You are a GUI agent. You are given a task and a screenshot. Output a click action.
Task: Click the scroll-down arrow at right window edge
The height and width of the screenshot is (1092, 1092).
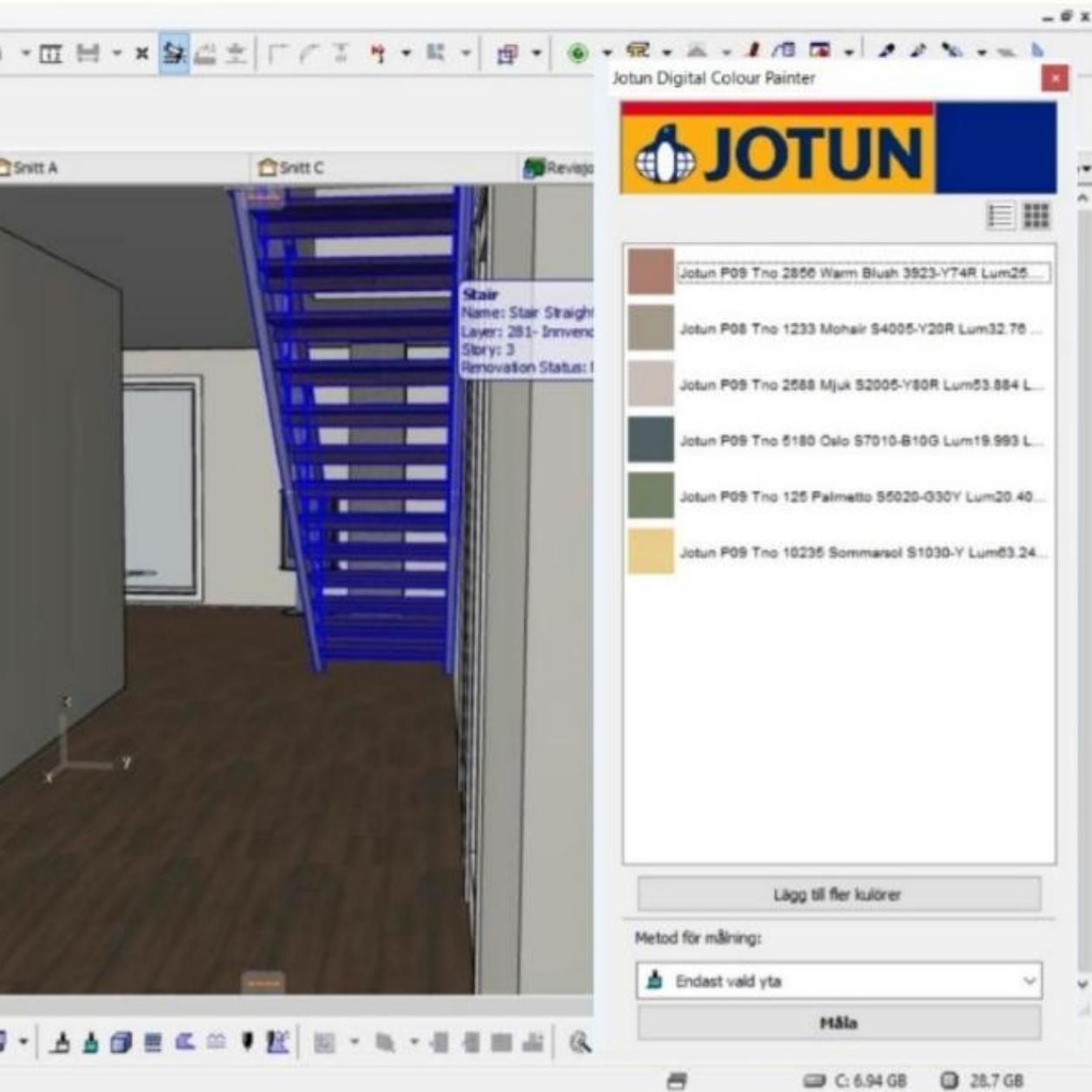point(1083,985)
